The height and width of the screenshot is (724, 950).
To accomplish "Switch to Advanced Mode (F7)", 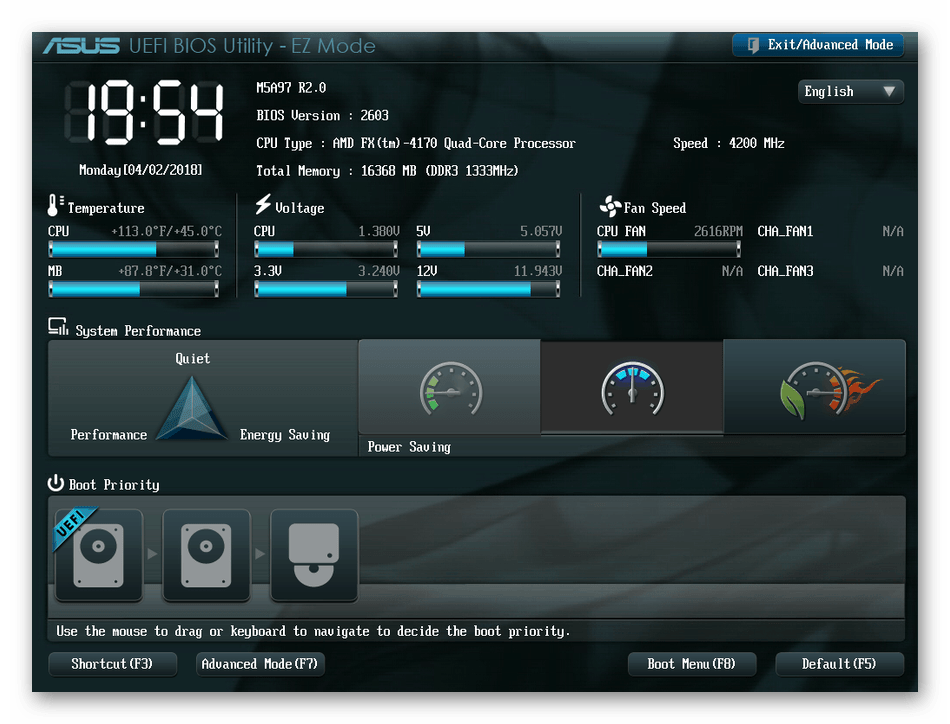I will click(260, 664).
